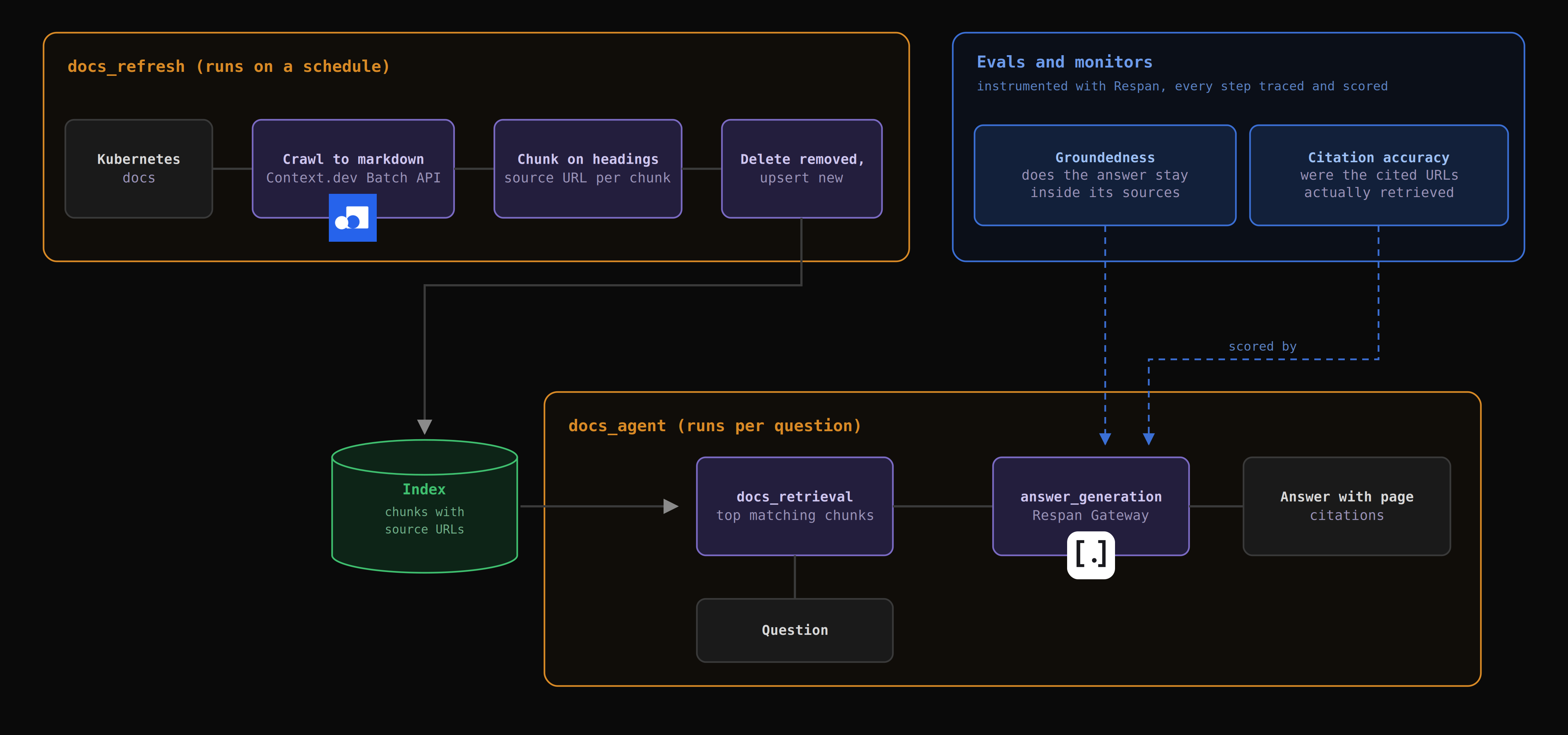The width and height of the screenshot is (1568, 735).
Task: Click the 'source URL per chunk' text
Action: (587, 177)
